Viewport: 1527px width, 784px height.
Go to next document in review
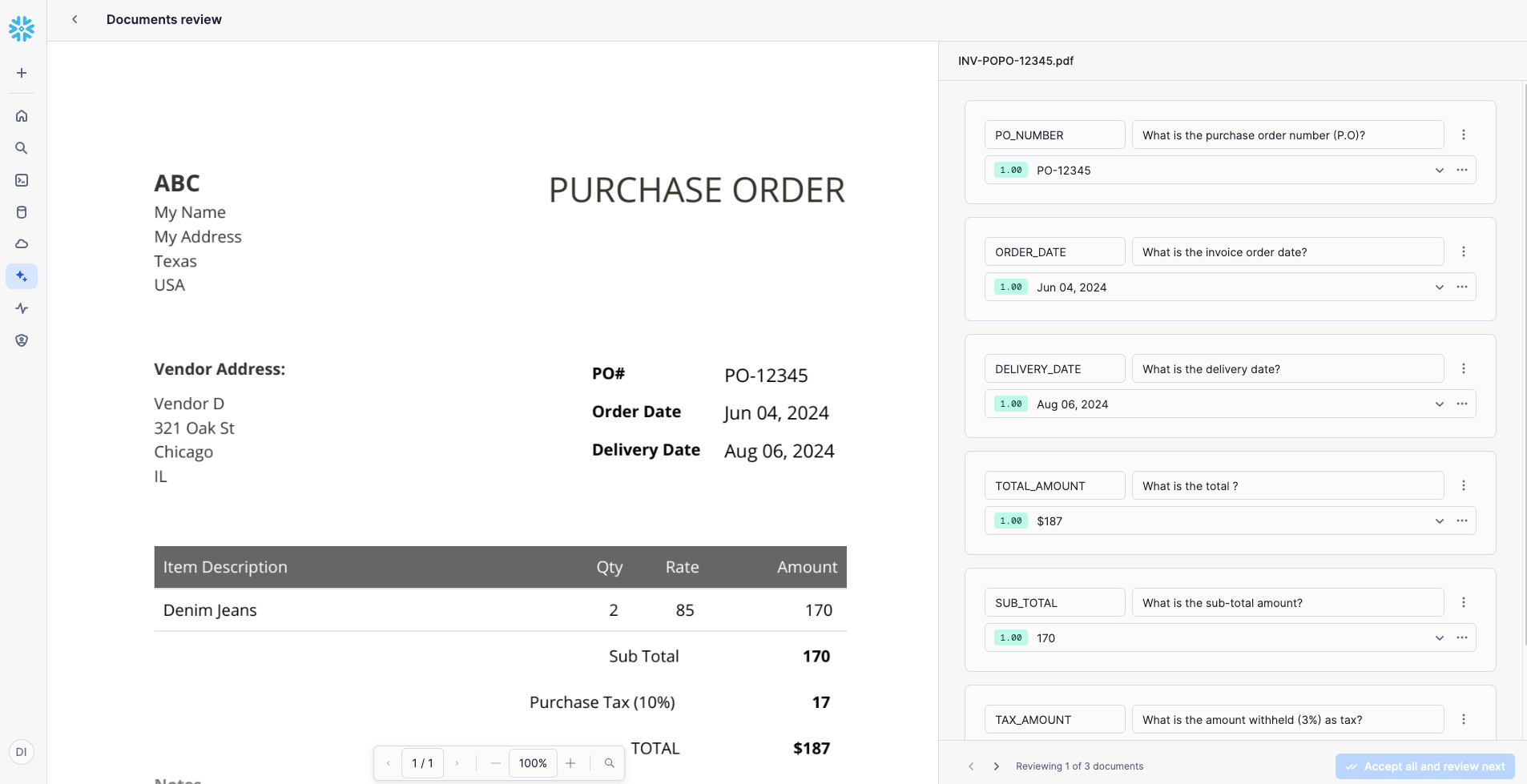pyautogui.click(x=996, y=766)
